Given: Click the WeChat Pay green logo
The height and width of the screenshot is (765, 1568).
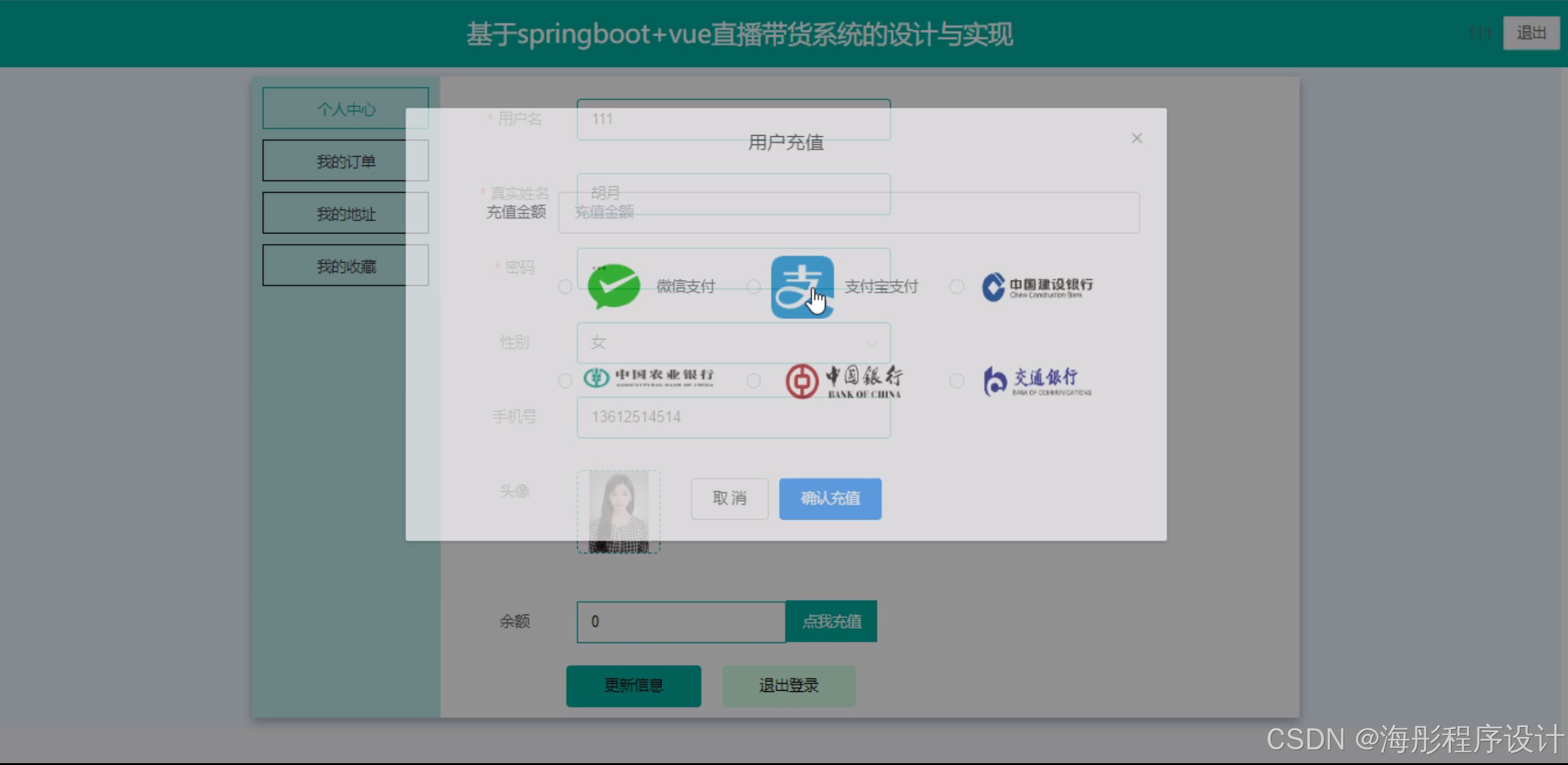Looking at the screenshot, I should pyautogui.click(x=614, y=286).
